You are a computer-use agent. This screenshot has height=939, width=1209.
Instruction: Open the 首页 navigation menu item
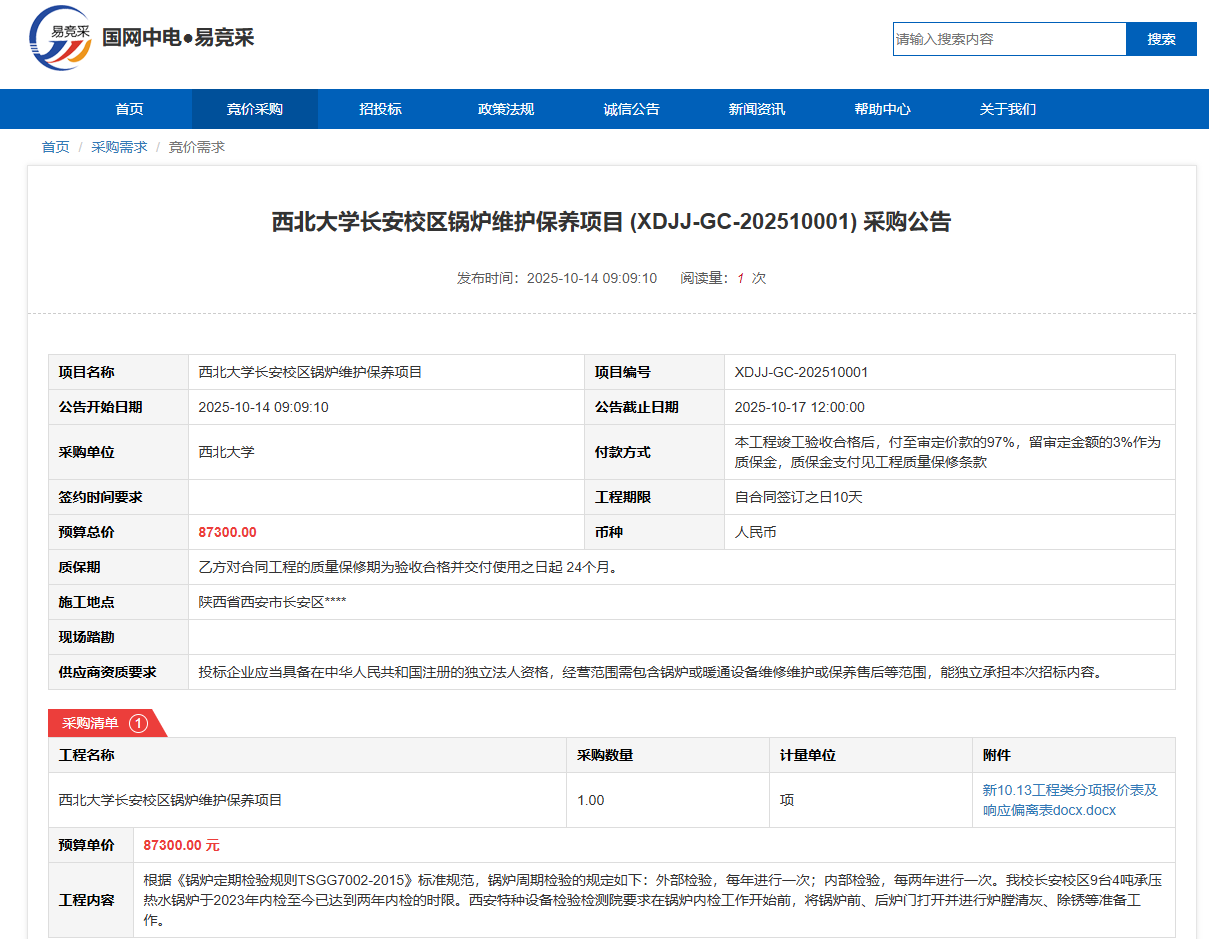(x=129, y=109)
